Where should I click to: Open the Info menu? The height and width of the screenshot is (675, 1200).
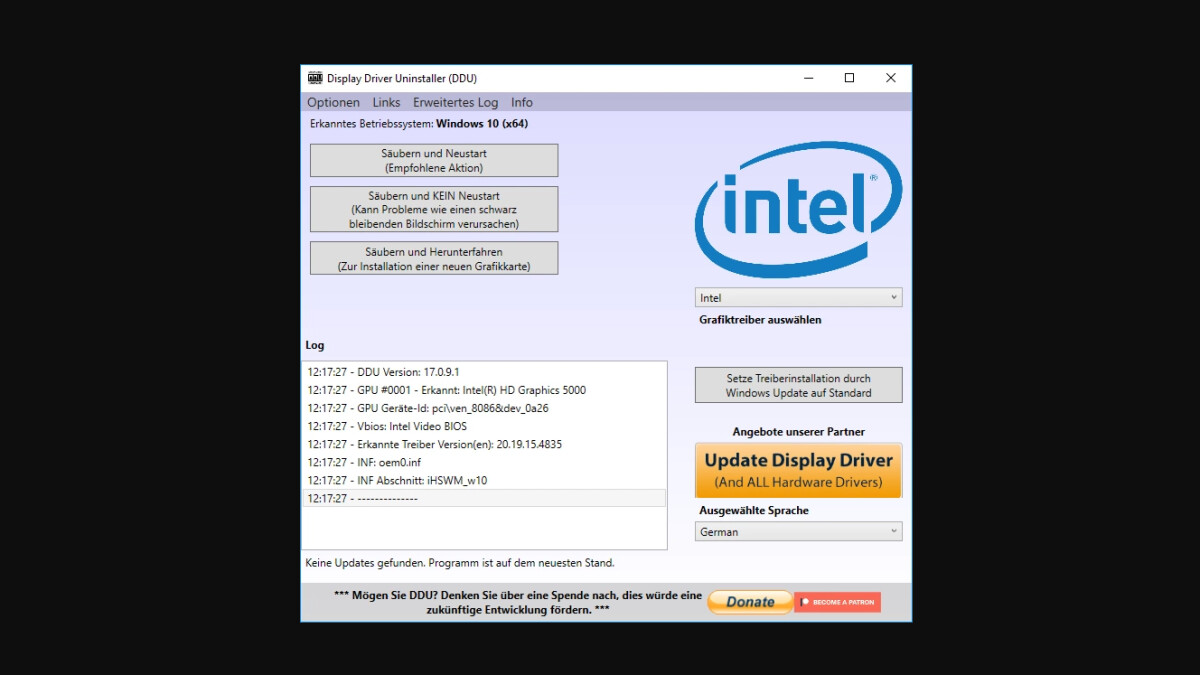click(522, 102)
